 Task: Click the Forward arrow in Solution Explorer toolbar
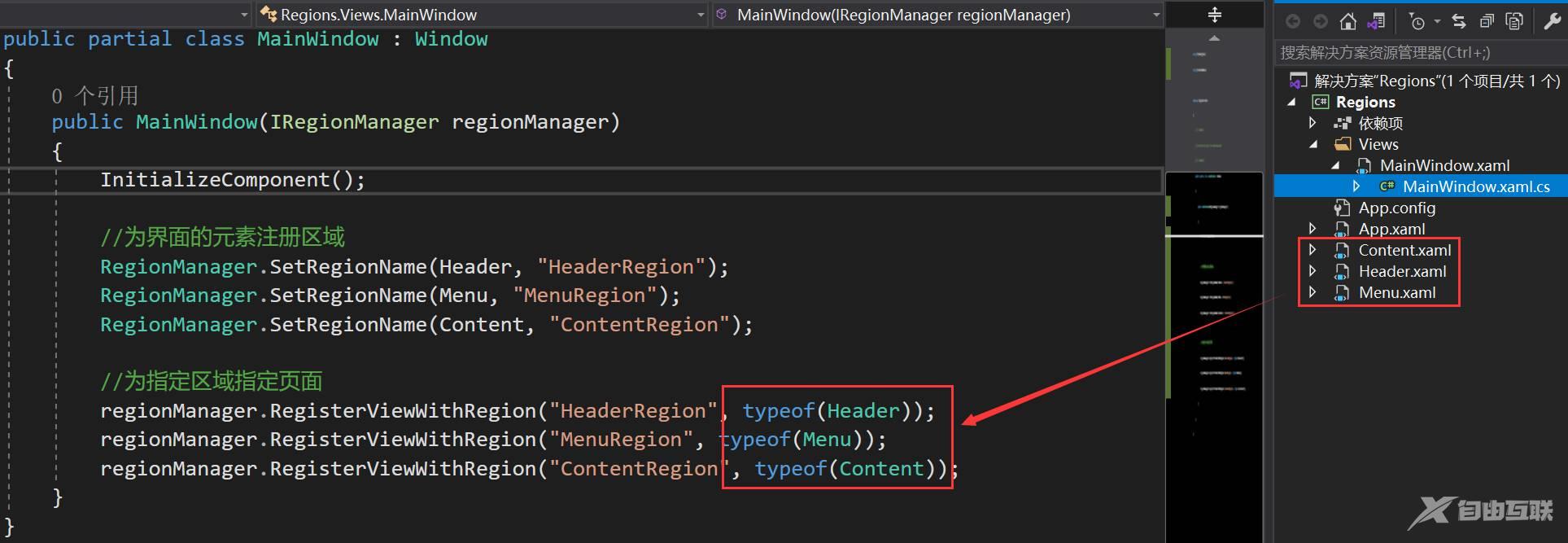(x=1321, y=21)
